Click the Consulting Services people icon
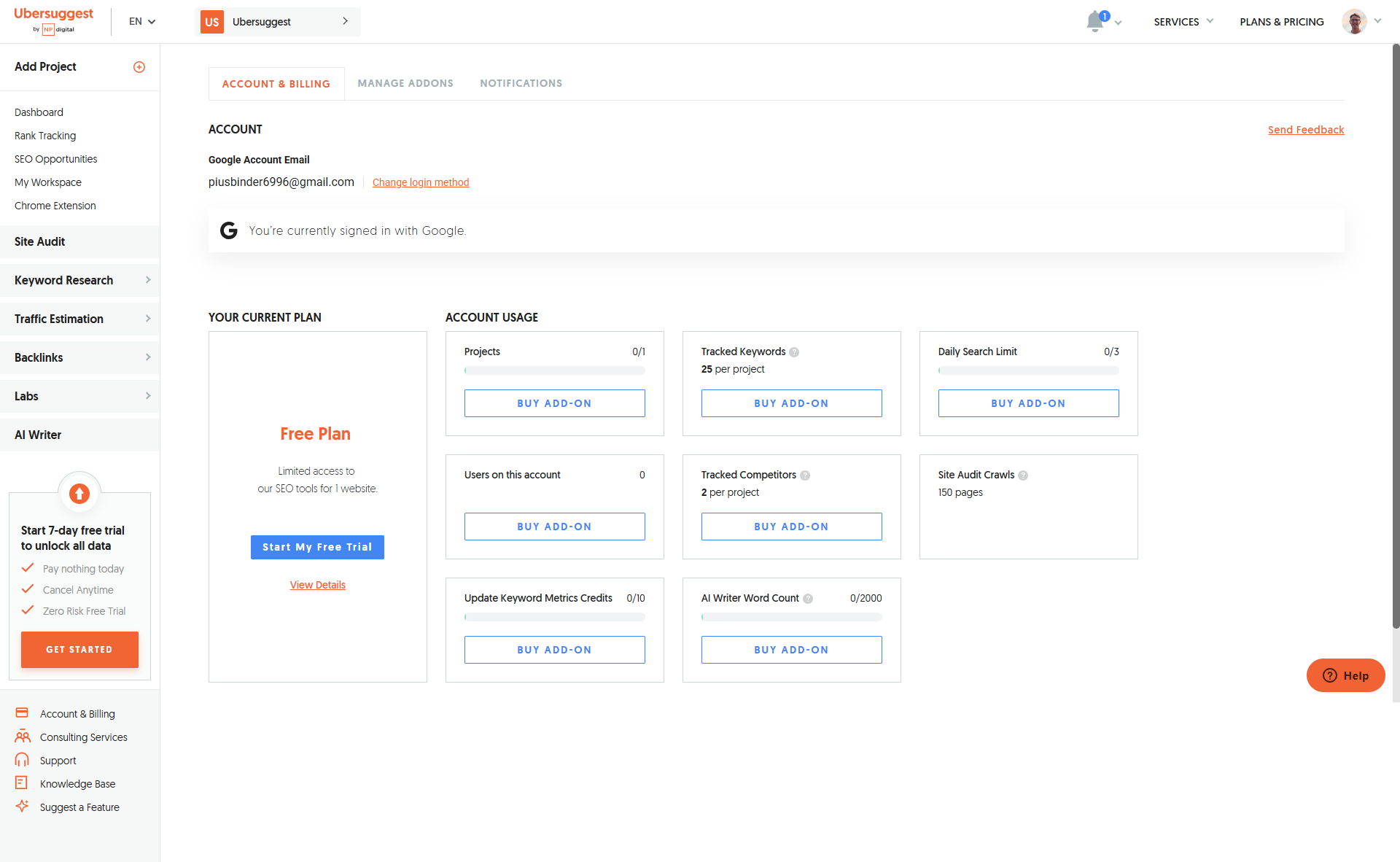1400x862 pixels. (23, 737)
